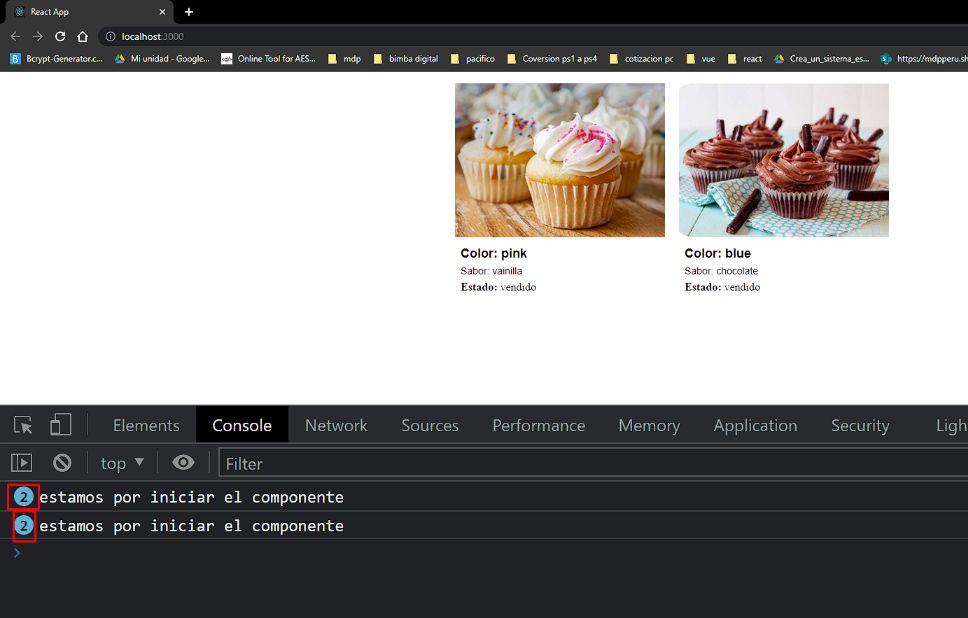Click the pink vanilla cupcake image
Screen dimensions: 968x618
pos(559,160)
